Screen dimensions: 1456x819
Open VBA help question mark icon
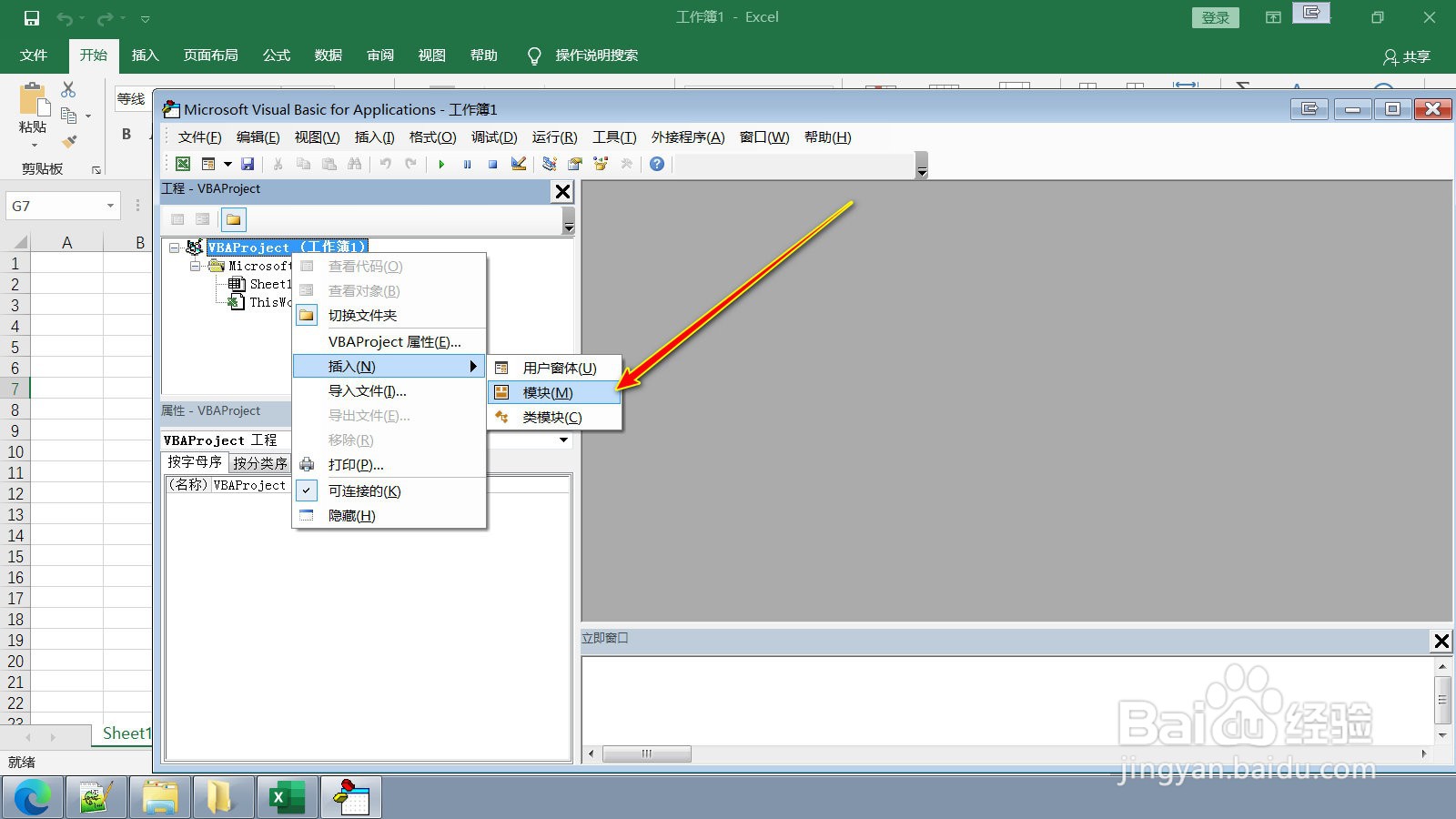pyautogui.click(x=657, y=164)
